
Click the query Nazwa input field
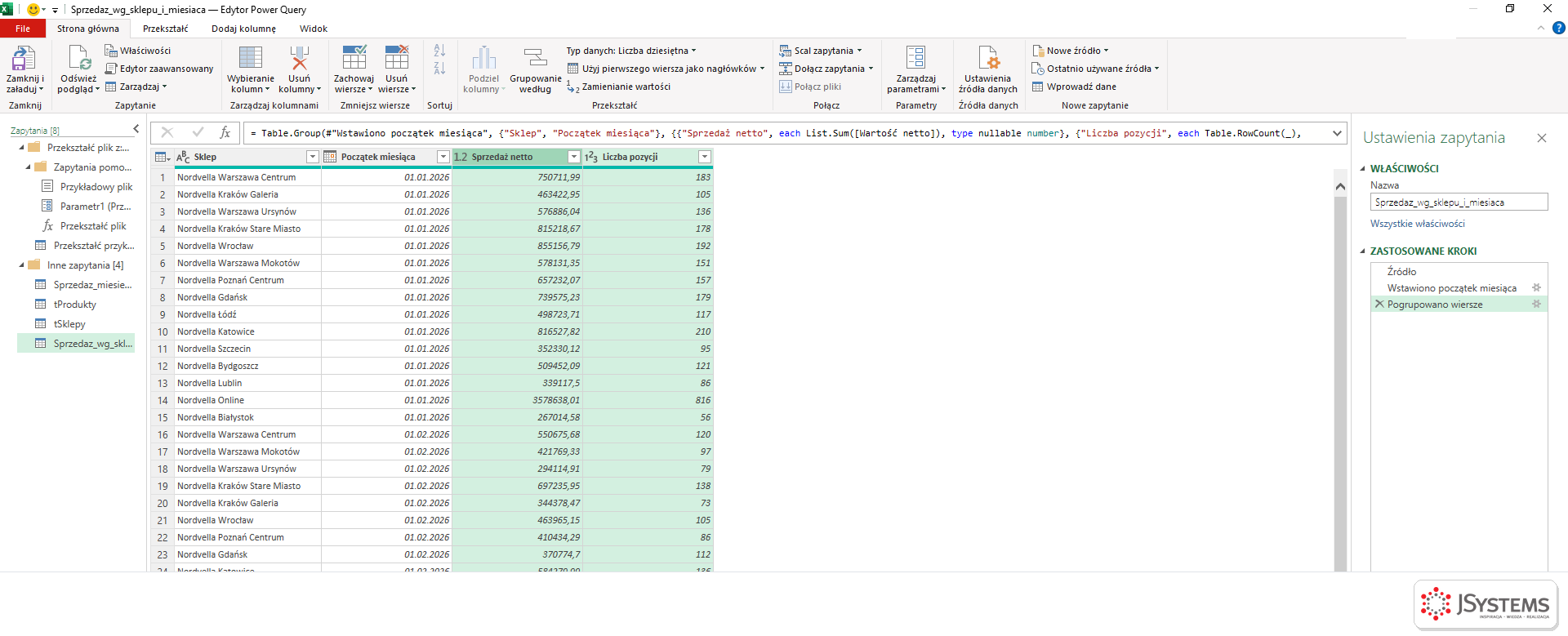coord(1459,202)
